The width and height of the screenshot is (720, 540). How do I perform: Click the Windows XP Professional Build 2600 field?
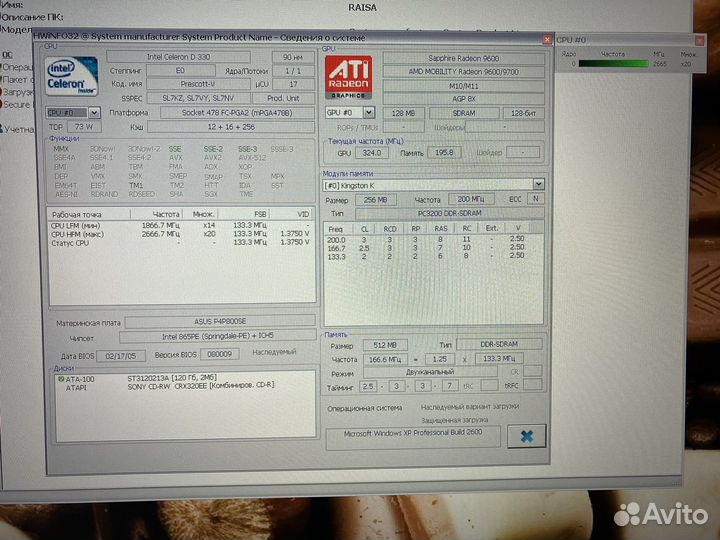[413, 438]
